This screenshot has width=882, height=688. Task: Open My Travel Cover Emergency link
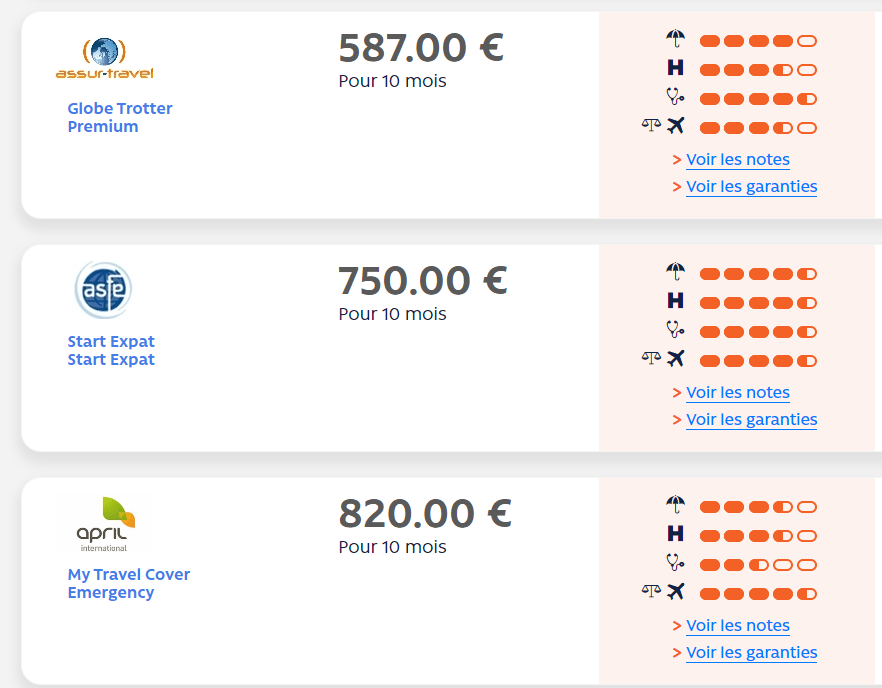128,583
